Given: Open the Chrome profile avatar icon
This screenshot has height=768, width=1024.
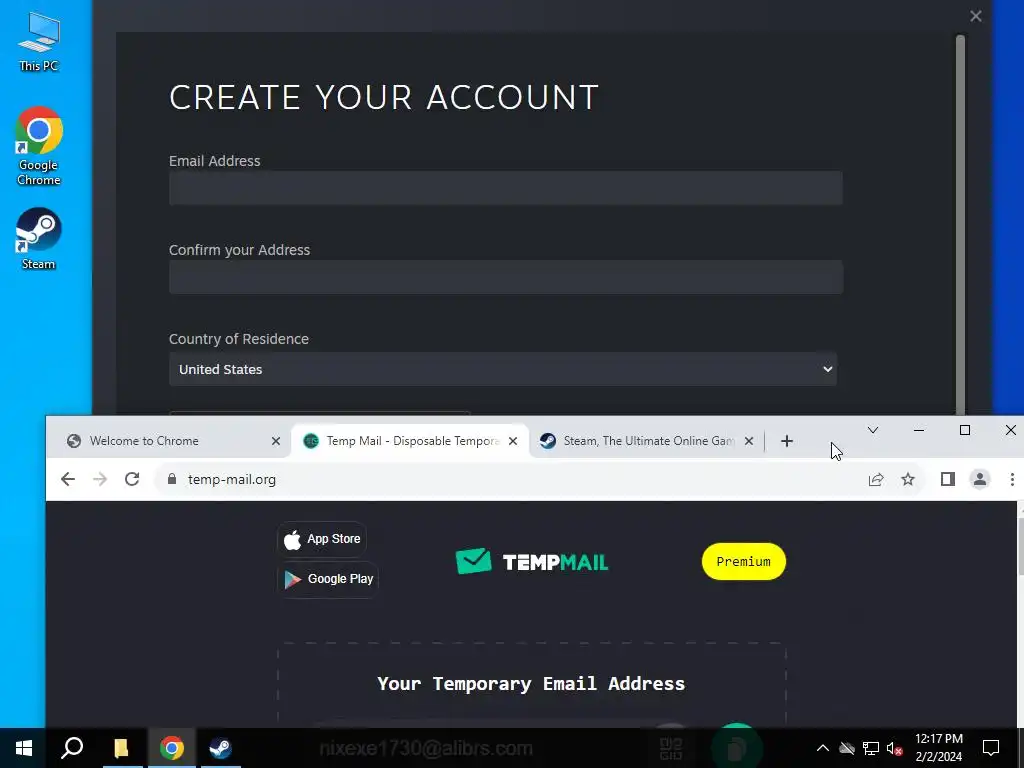Looking at the screenshot, I should [x=980, y=479].
